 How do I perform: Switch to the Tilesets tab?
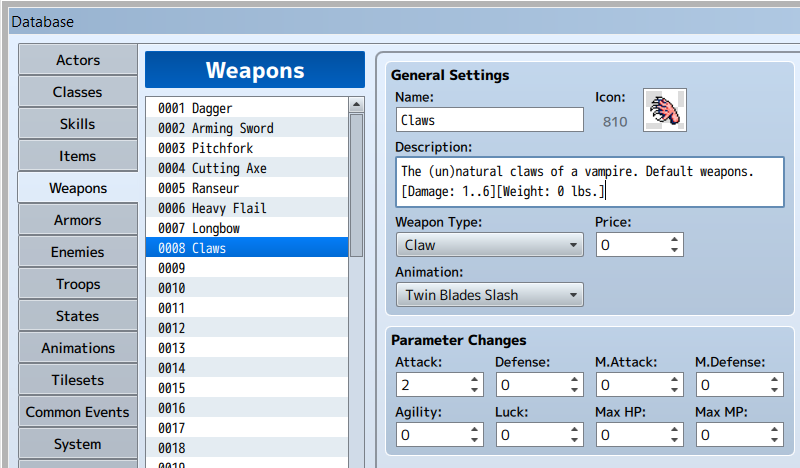(78, 380)
